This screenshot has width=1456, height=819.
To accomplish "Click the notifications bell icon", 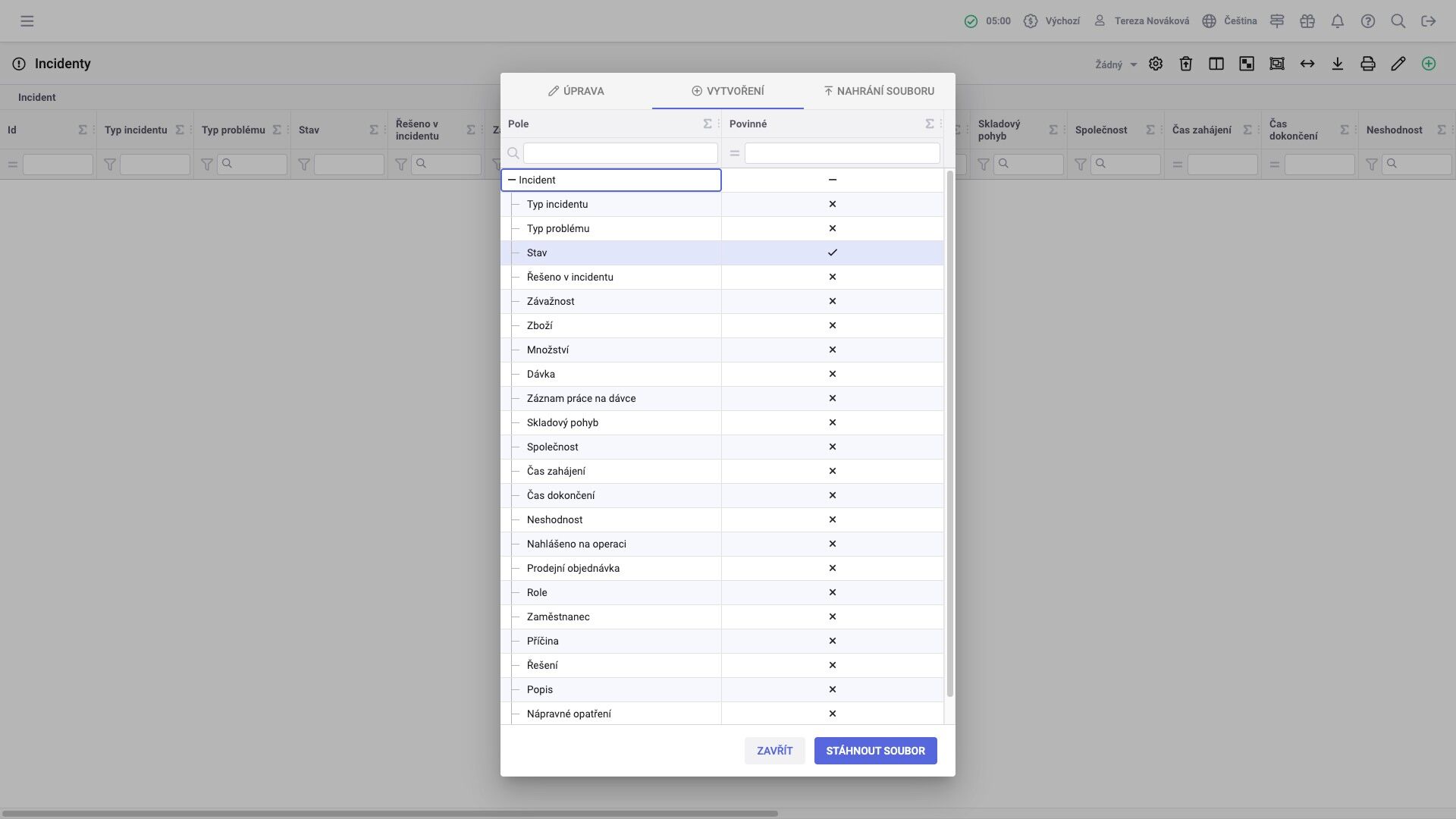I will coord(1337,21).
